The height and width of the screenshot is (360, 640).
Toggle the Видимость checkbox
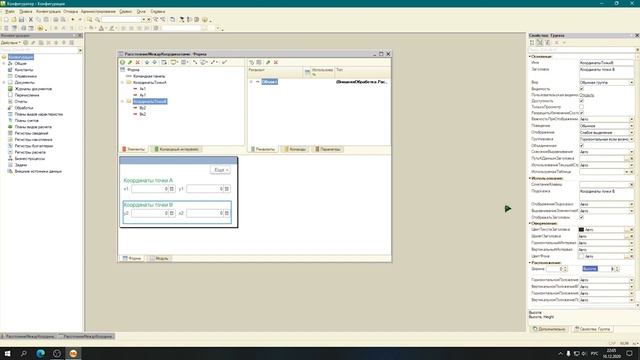click(582, 89)
